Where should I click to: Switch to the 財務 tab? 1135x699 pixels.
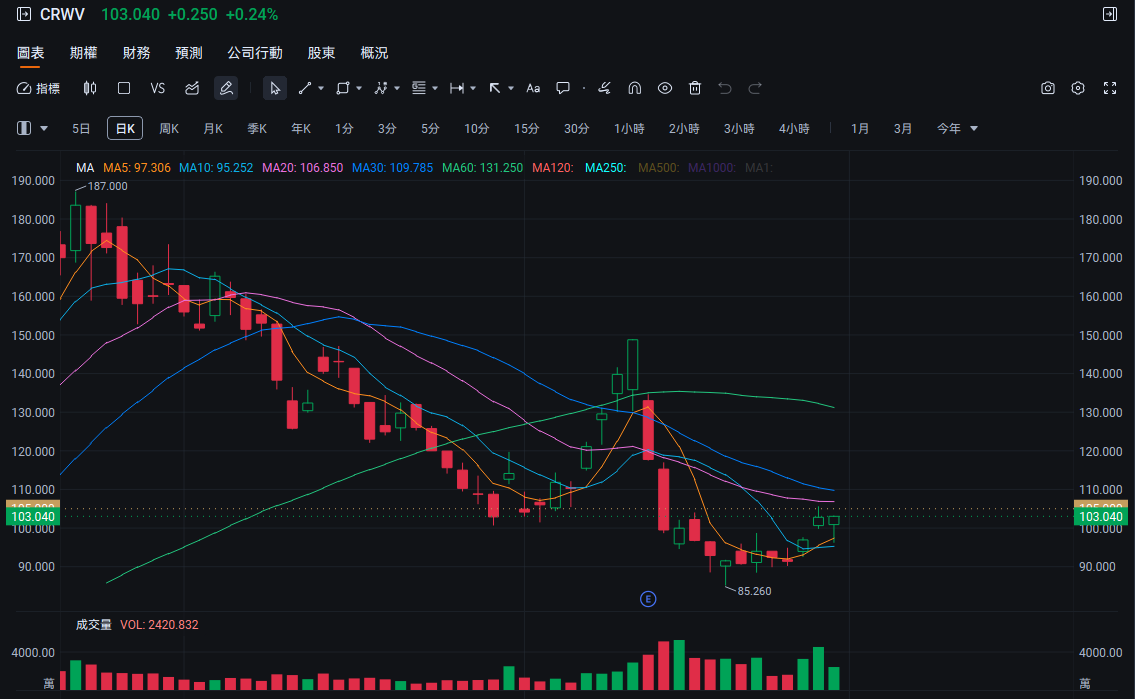click(x=136, y=53)
